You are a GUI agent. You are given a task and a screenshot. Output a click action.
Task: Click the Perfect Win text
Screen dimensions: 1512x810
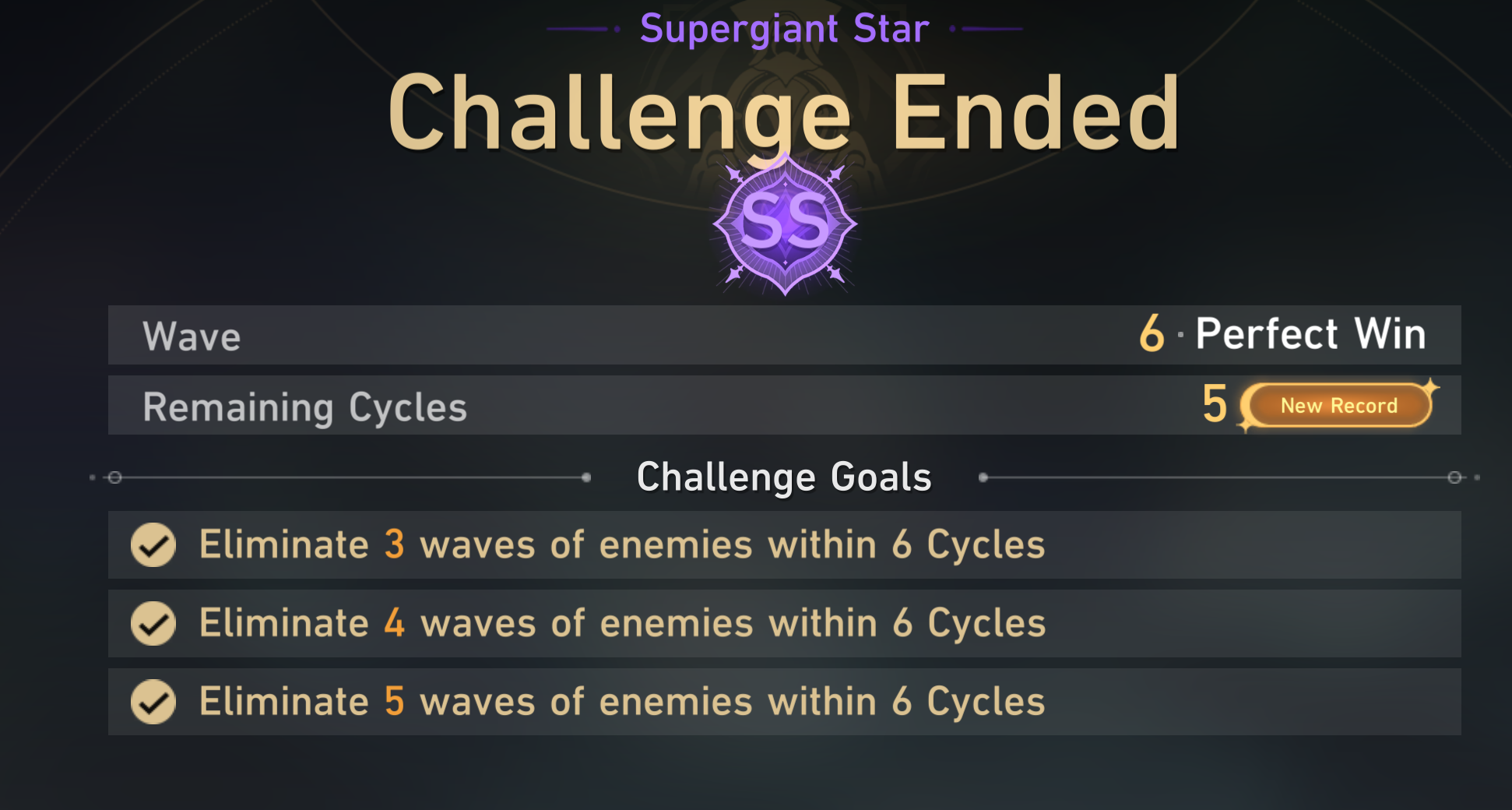pos(1310,333)
